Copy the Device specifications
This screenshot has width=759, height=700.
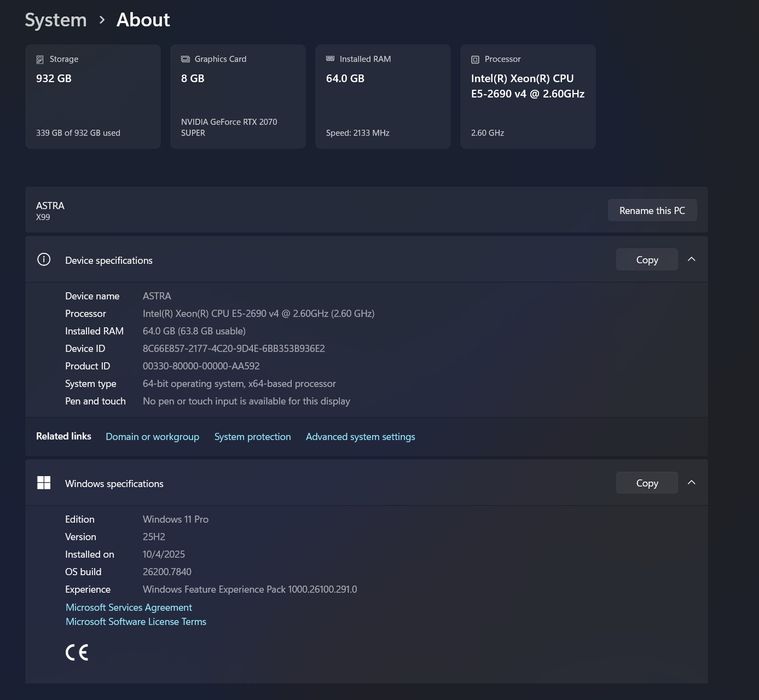(x=647, y=259)
